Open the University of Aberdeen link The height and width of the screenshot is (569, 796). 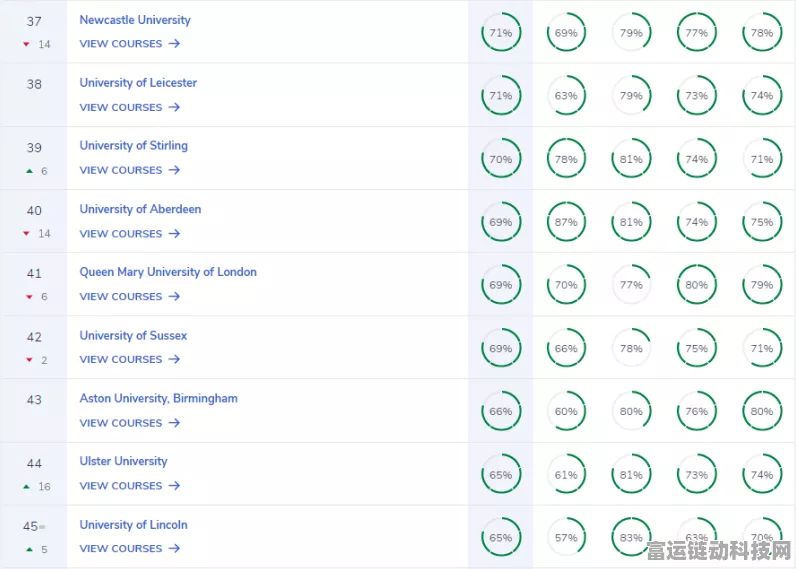[140, 209]
